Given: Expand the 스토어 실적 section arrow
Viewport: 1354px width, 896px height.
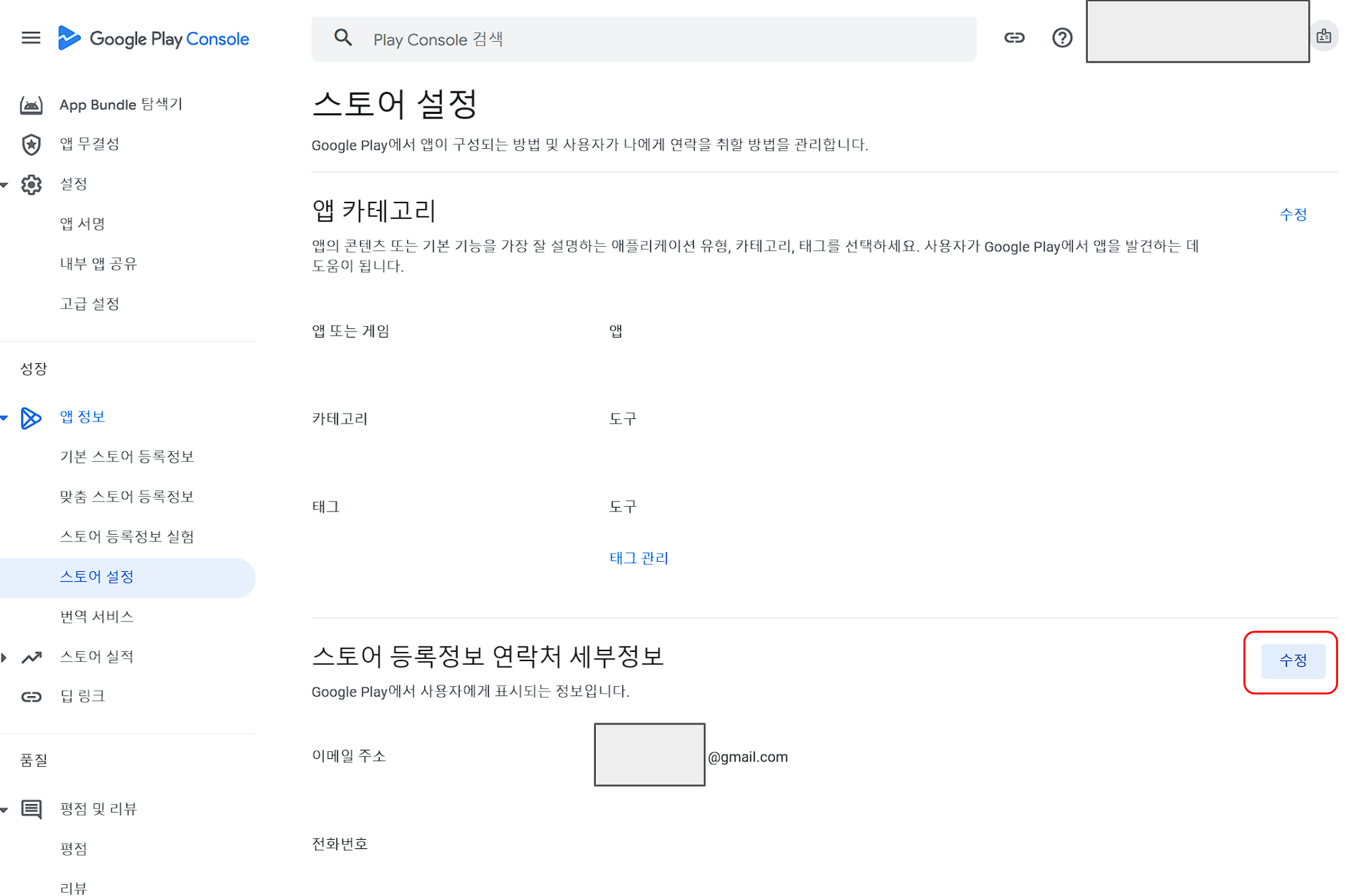Looking at the screenshot, I should 5,657.
